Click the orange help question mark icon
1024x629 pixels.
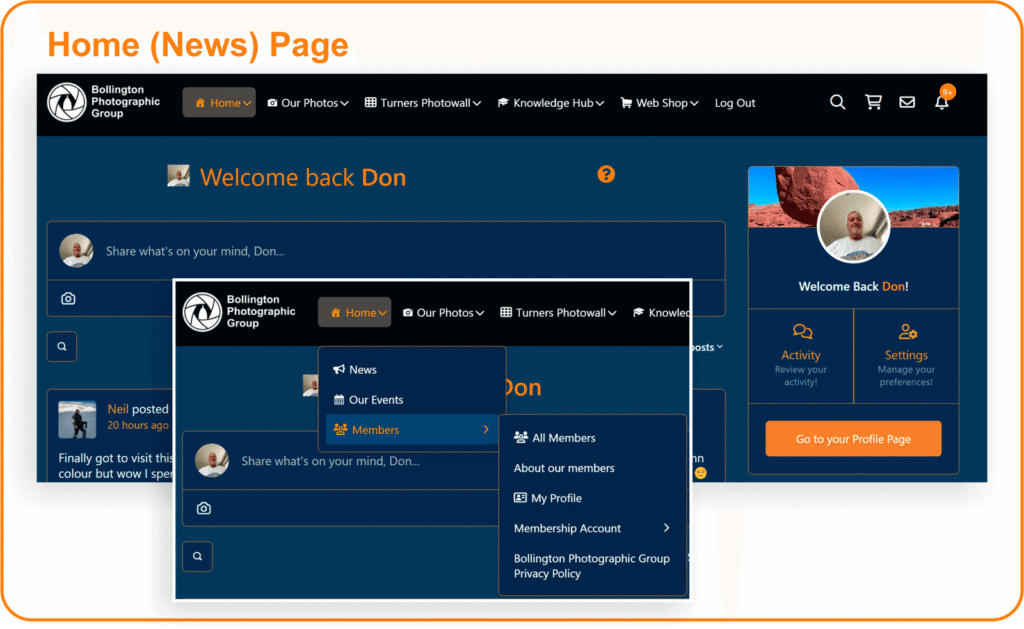point(606,174)
